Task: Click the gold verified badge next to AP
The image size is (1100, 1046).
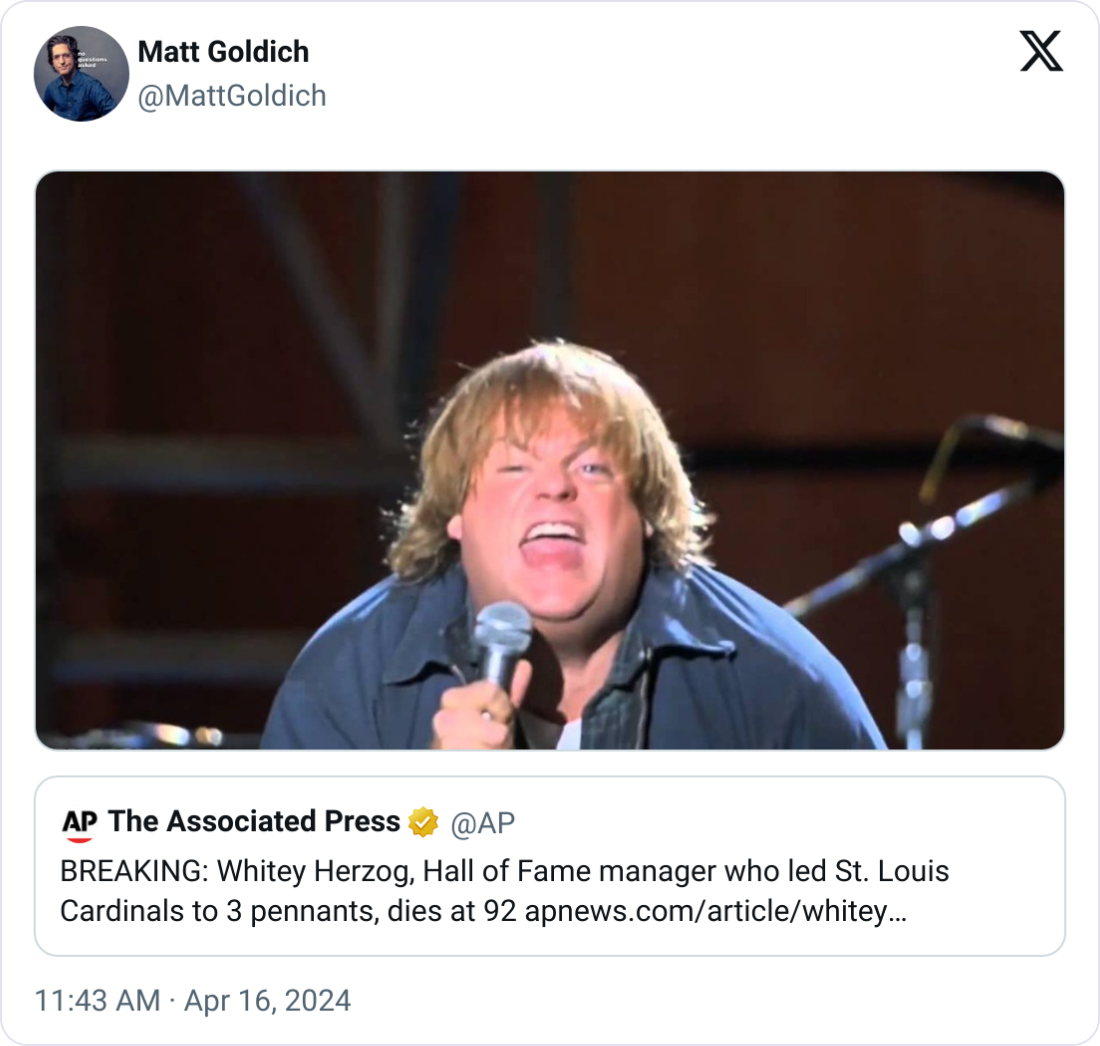Action: tap(422, 822)
